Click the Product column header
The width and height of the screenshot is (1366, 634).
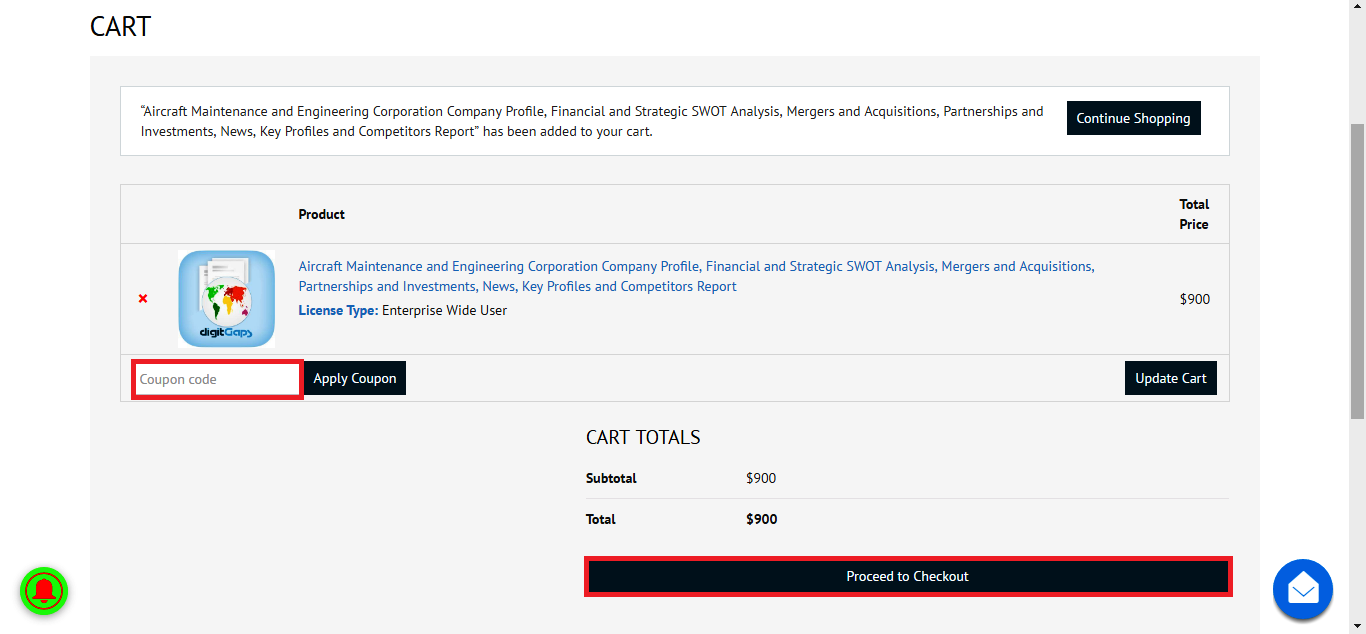321,214
